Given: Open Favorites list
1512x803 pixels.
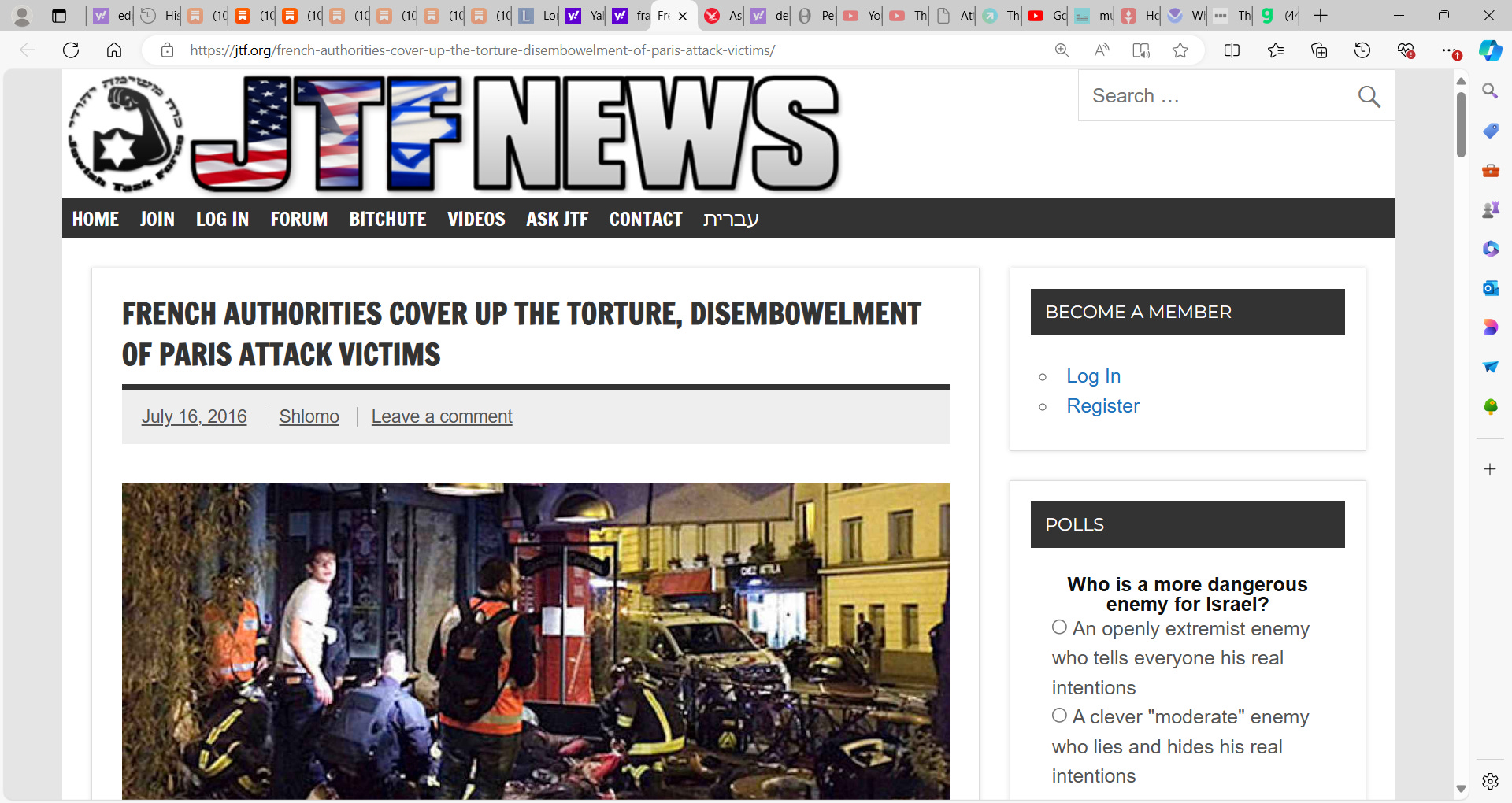Looking at the screenshot, I should (1276, 50).
